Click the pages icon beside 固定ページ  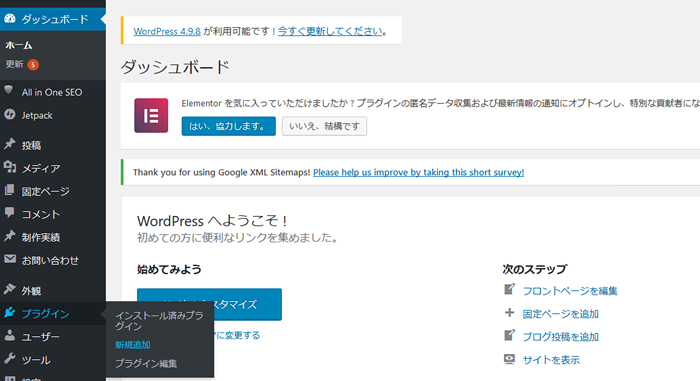point(9,190)
